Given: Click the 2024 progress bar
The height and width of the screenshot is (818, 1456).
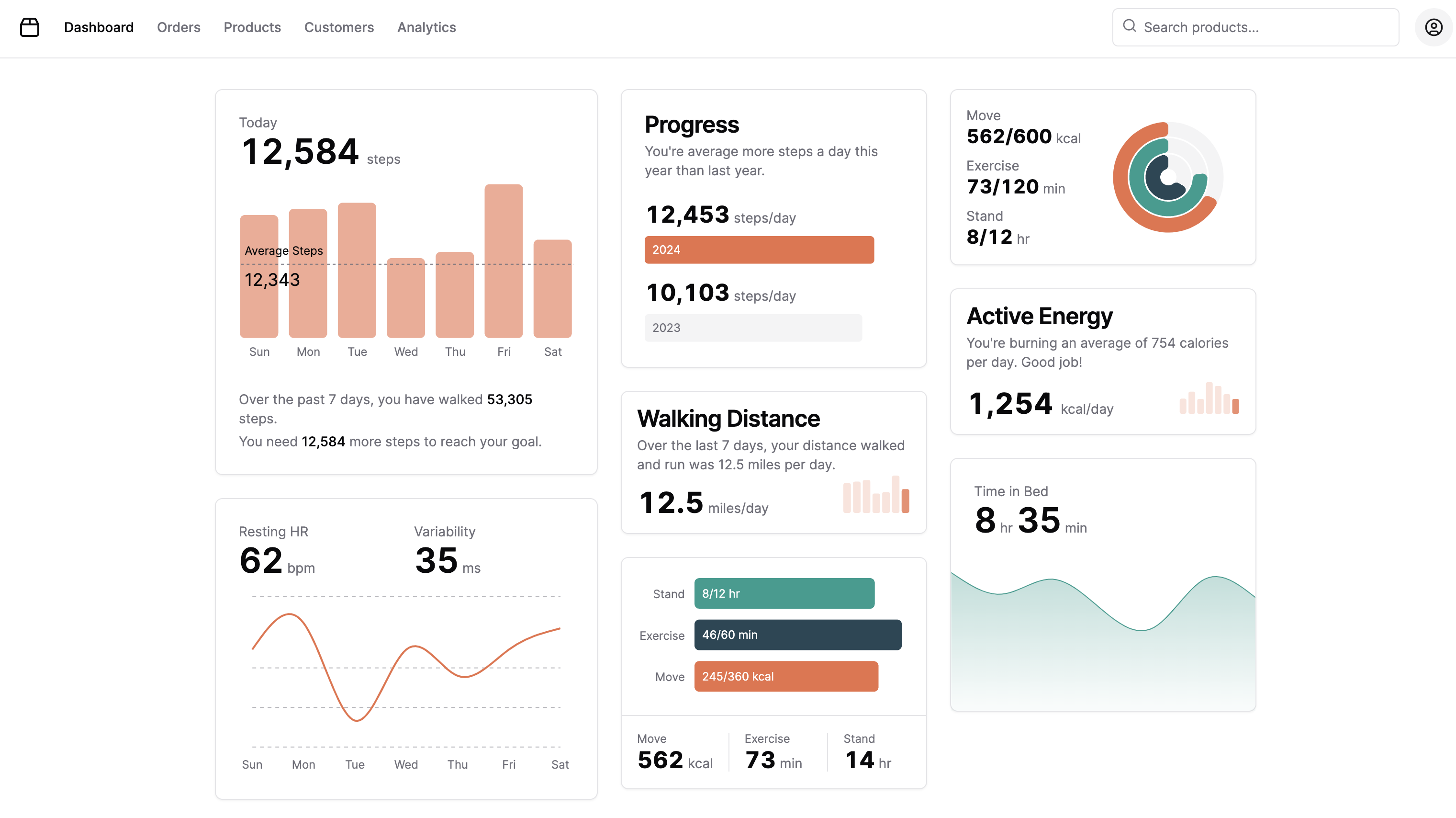Looking at the screenshot, I should [759, 250].
